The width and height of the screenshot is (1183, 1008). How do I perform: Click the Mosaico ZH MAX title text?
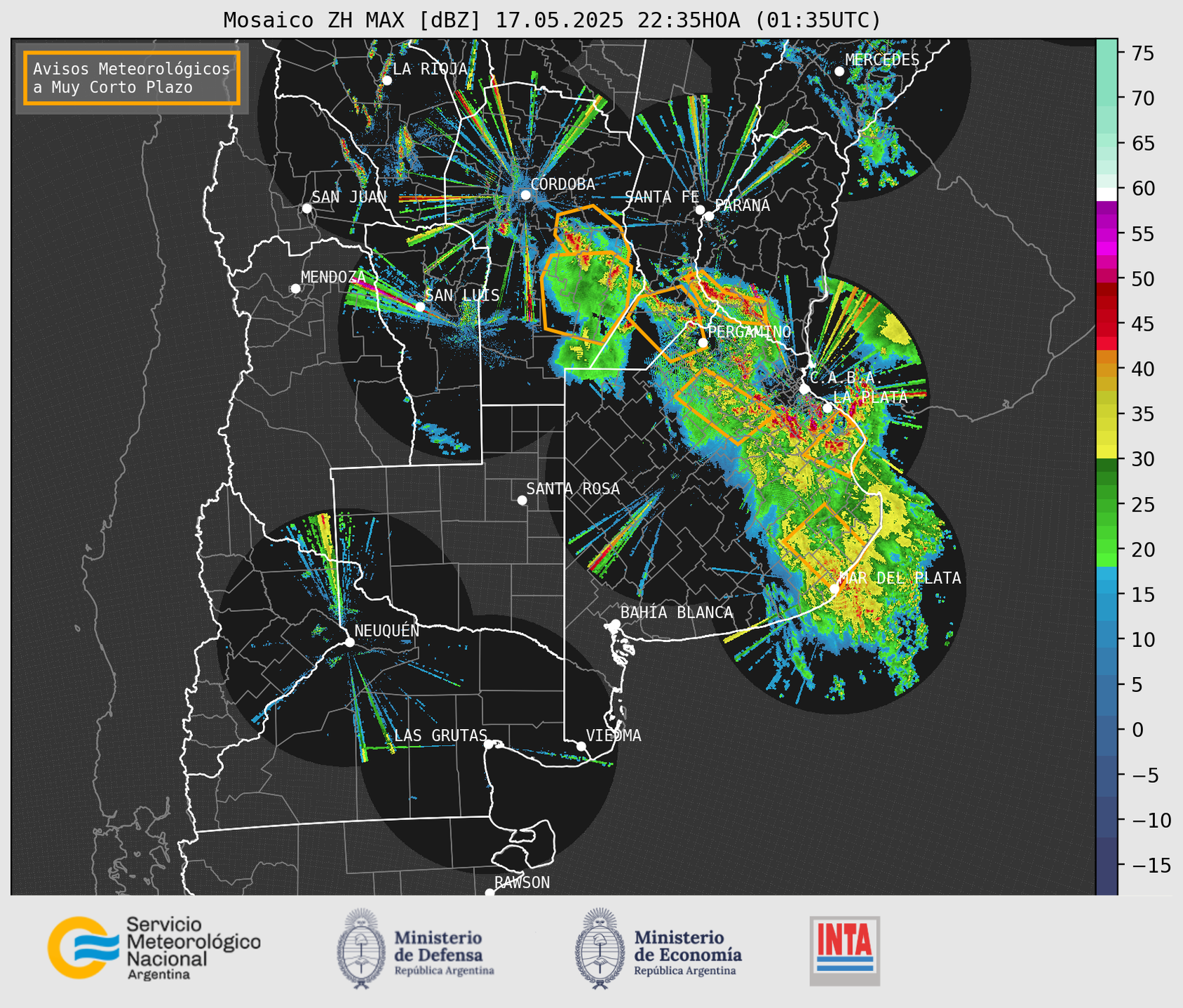pyautogui.click(x=552, y=20)
